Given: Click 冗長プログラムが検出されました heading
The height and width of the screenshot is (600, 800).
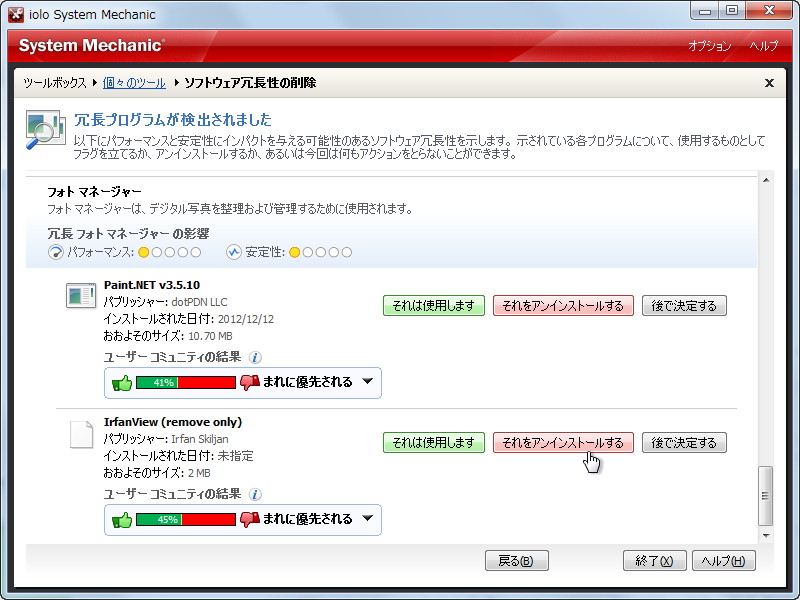Looking at the screenshot, I should point(173,120).
